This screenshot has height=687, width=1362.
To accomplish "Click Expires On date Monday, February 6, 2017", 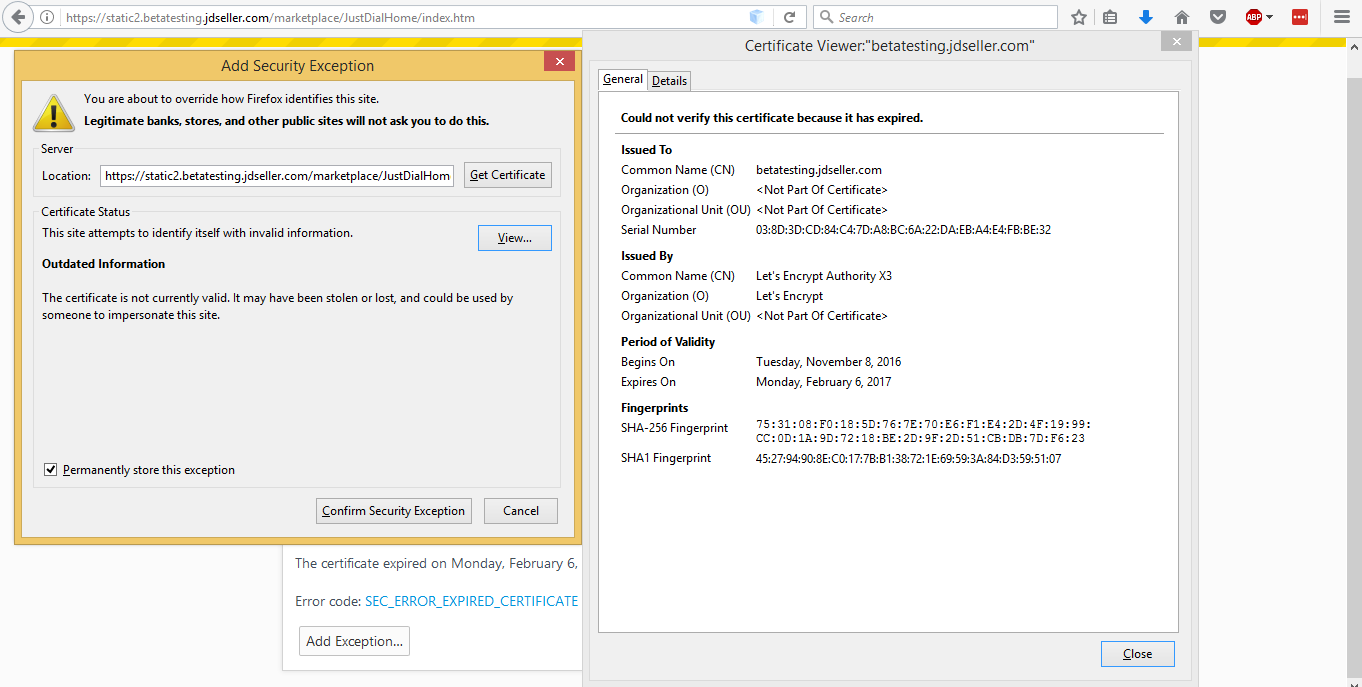I will point(824,382).
